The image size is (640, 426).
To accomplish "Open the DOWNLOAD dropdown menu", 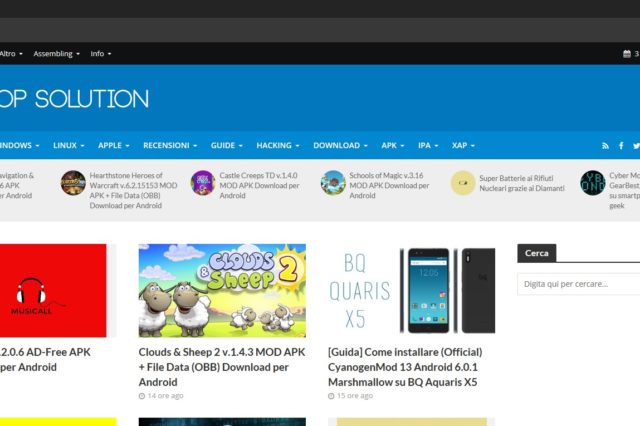I will click(x=340, y=145).
